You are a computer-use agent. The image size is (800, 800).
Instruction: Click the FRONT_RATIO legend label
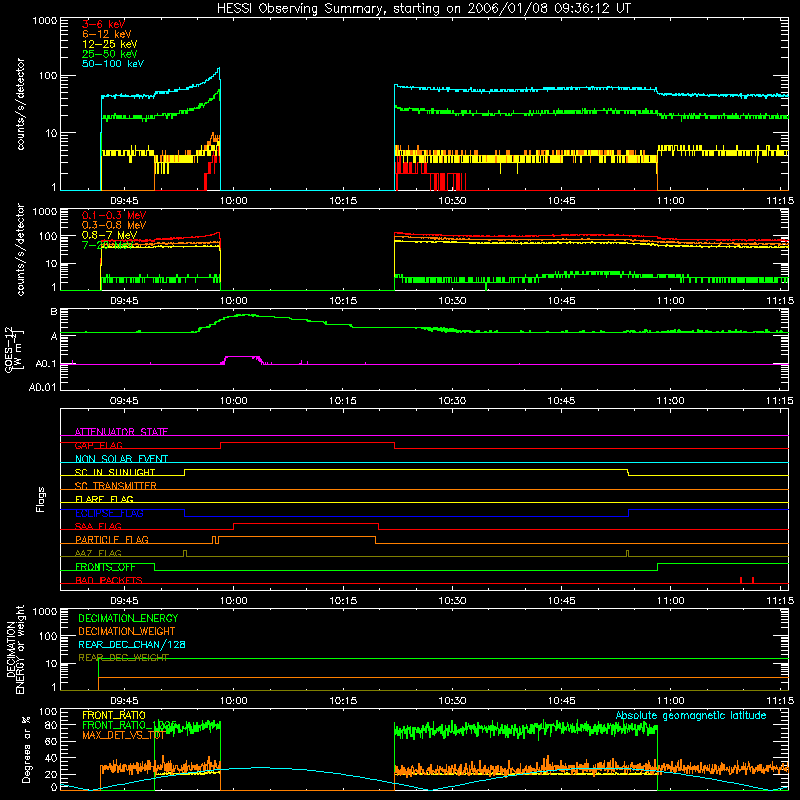[x=114, y=715]
